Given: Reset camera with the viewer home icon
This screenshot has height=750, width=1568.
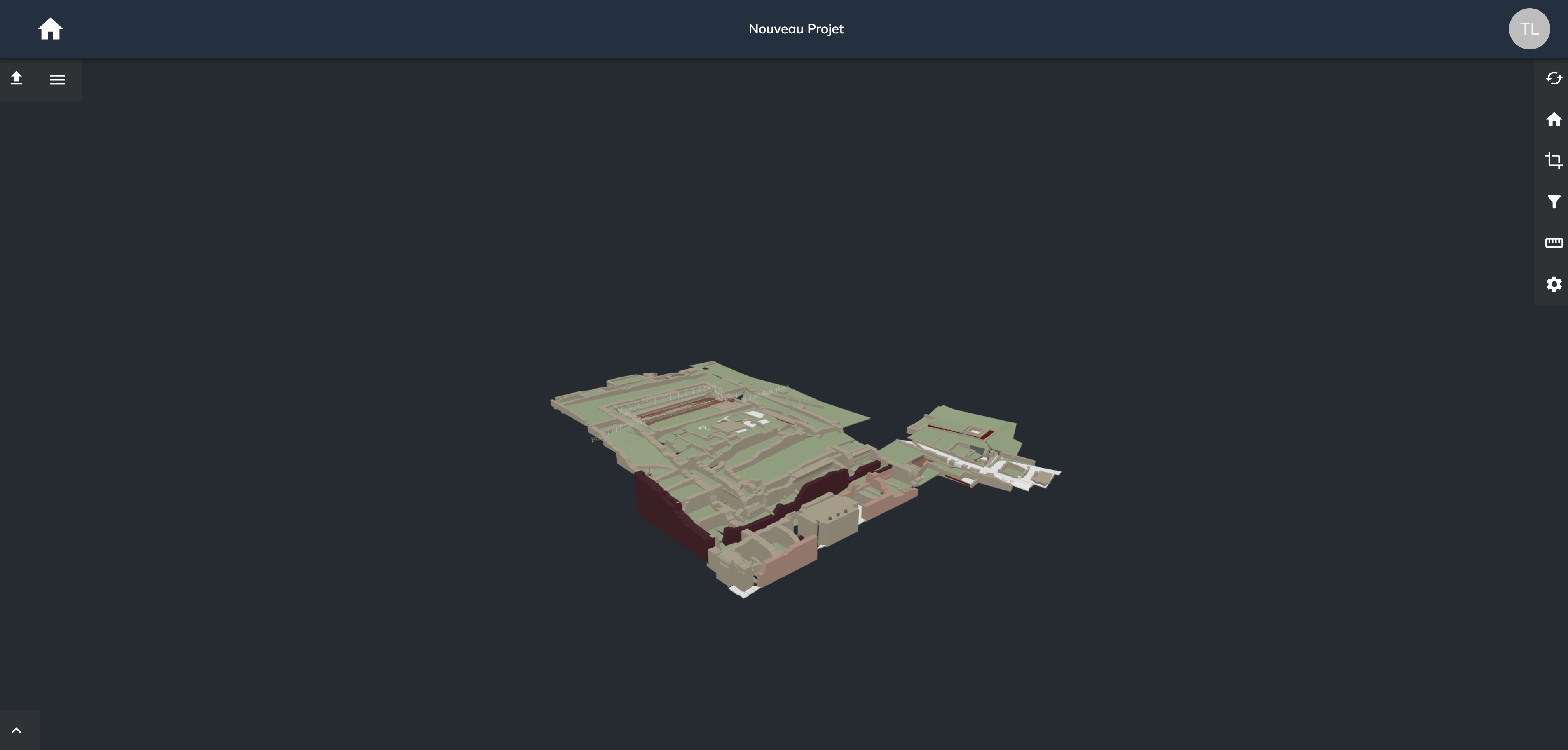Looking at the screenshot, I should point(1554,120).
